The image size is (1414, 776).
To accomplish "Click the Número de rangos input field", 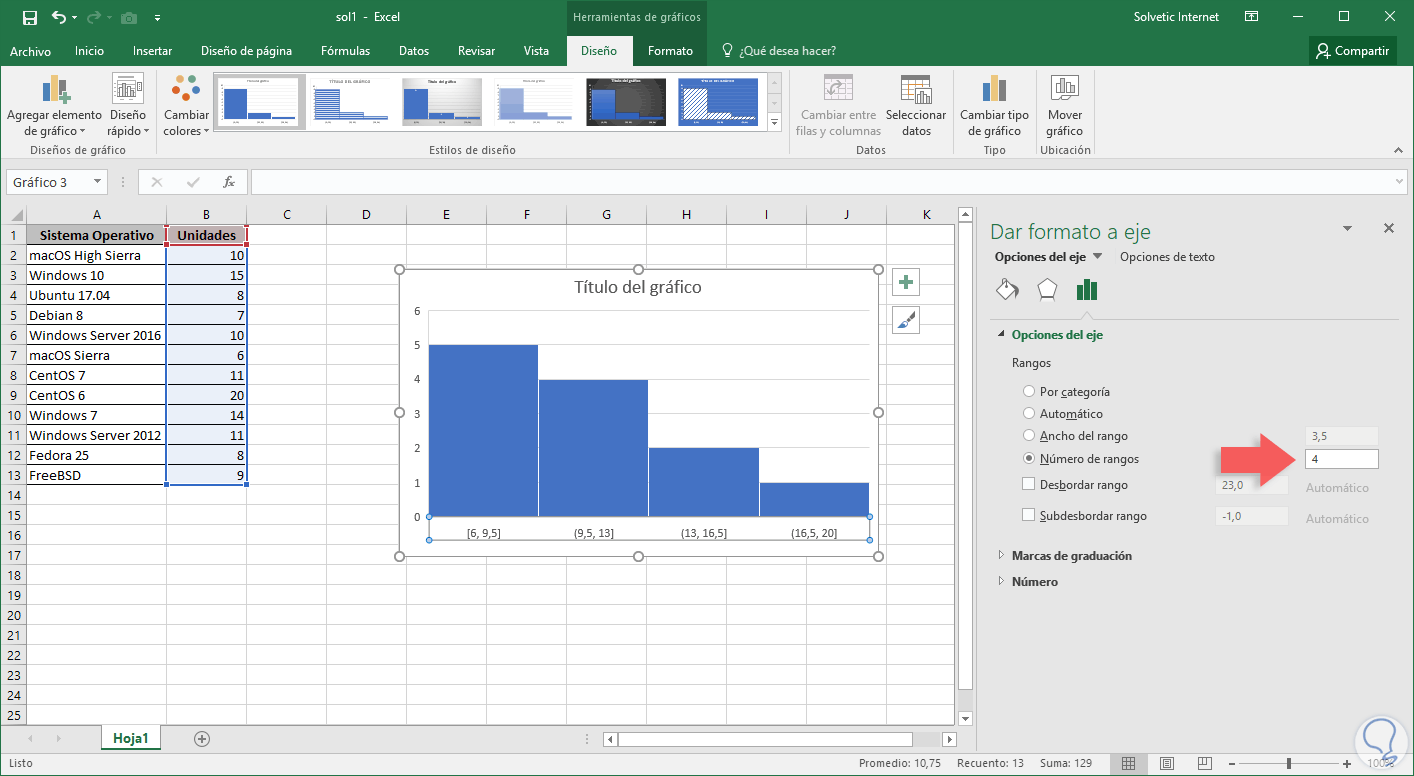I will pyautogui.click(x=1341, y=459).
